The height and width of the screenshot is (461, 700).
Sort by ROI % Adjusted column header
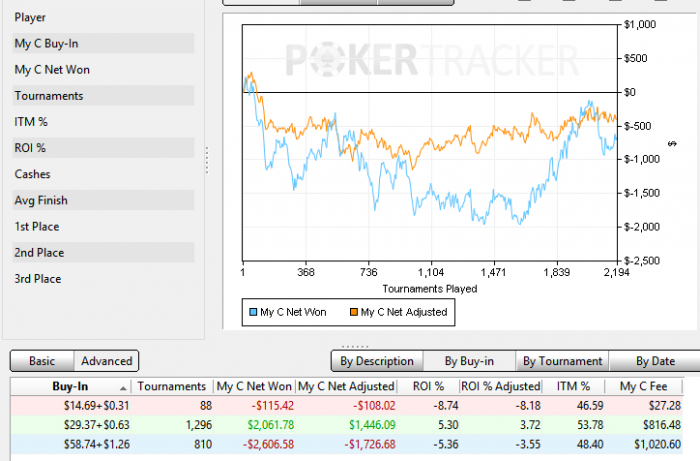click(500, 386)
